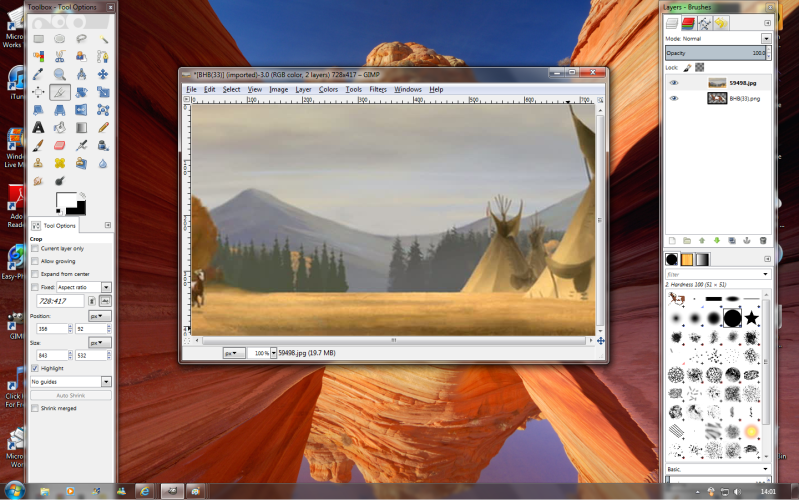Select the star-shaped brush
The height and width of the screenshot is (504, 799).
click(x=751, y=319)
